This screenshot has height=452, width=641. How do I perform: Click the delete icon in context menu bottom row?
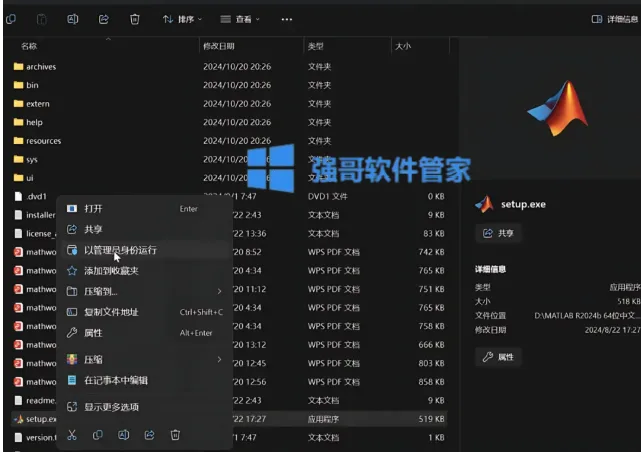coord(175,435)
